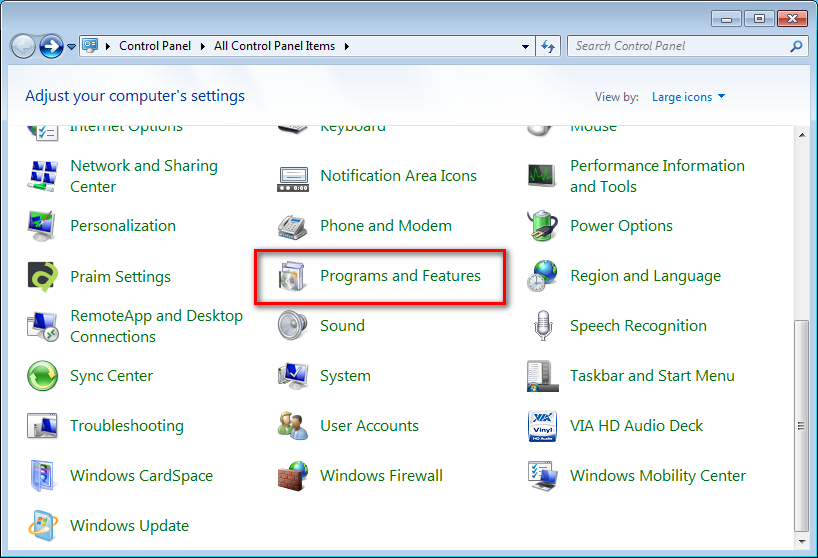The image size is (818, 558).
Task: Click the Phone and Modem telephone icon
Action: [x=293, y=226]
